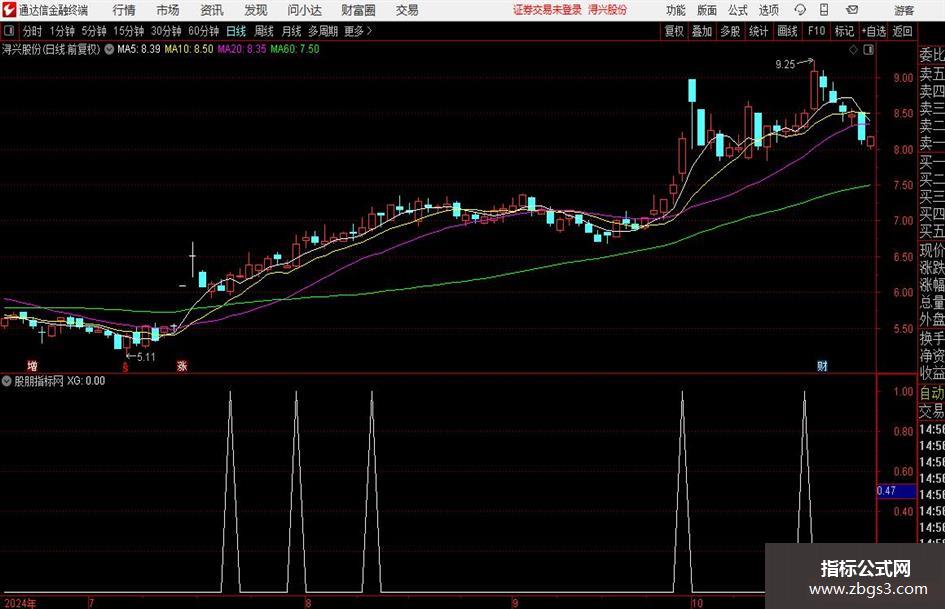Click the 返回 back button

[x=902, y=31]
